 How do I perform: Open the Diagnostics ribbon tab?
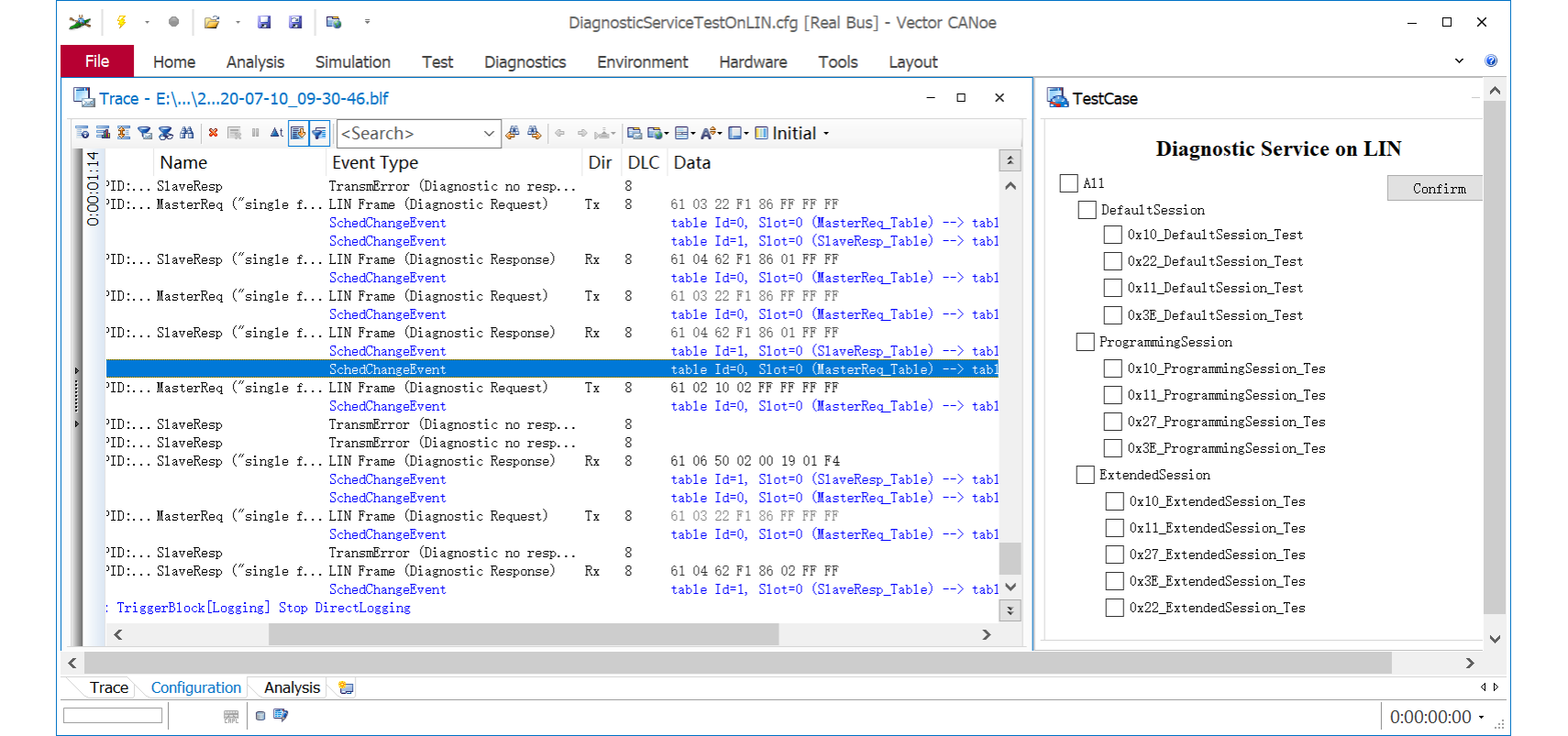(x=525, y=61)
